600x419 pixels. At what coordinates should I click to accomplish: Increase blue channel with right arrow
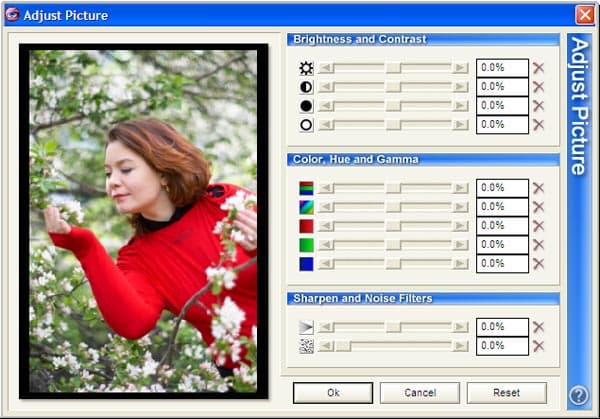460,264
